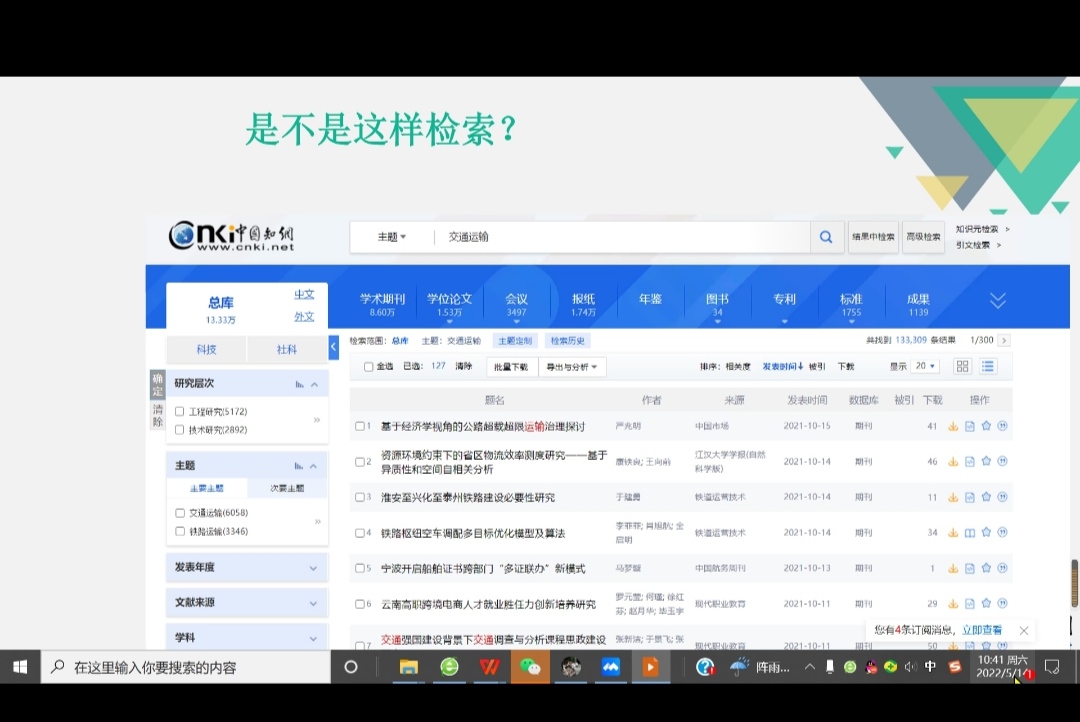This screenshot has height=722, width=1080.
Task: Tick the 交通运输(6058) topic checkbox
Action: tap(180, 513)
